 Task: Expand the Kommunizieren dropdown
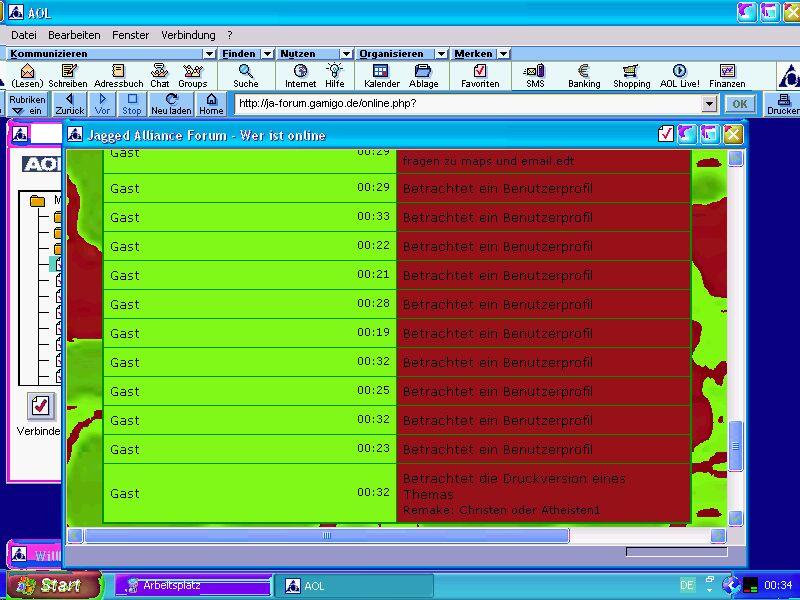coord(209,54)
